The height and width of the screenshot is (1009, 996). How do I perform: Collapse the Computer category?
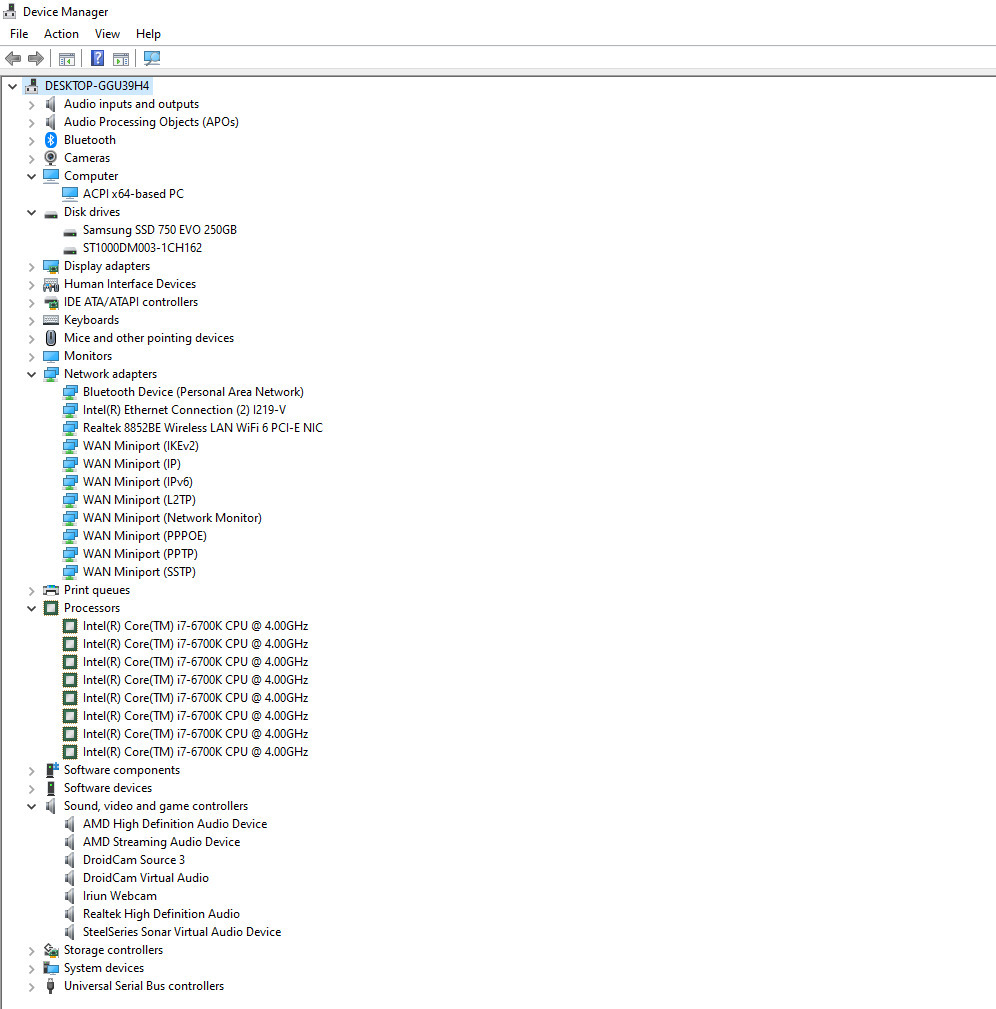(32, 176)
